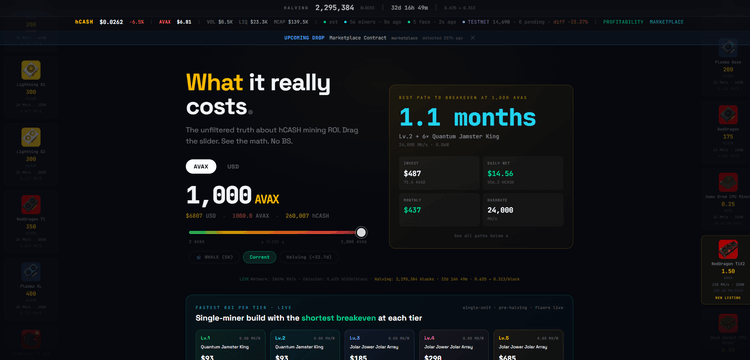The height and width of the screenshot is (360, 750).
Task: Click the Marketplace Contract drop link
Action: pos(357,38)
